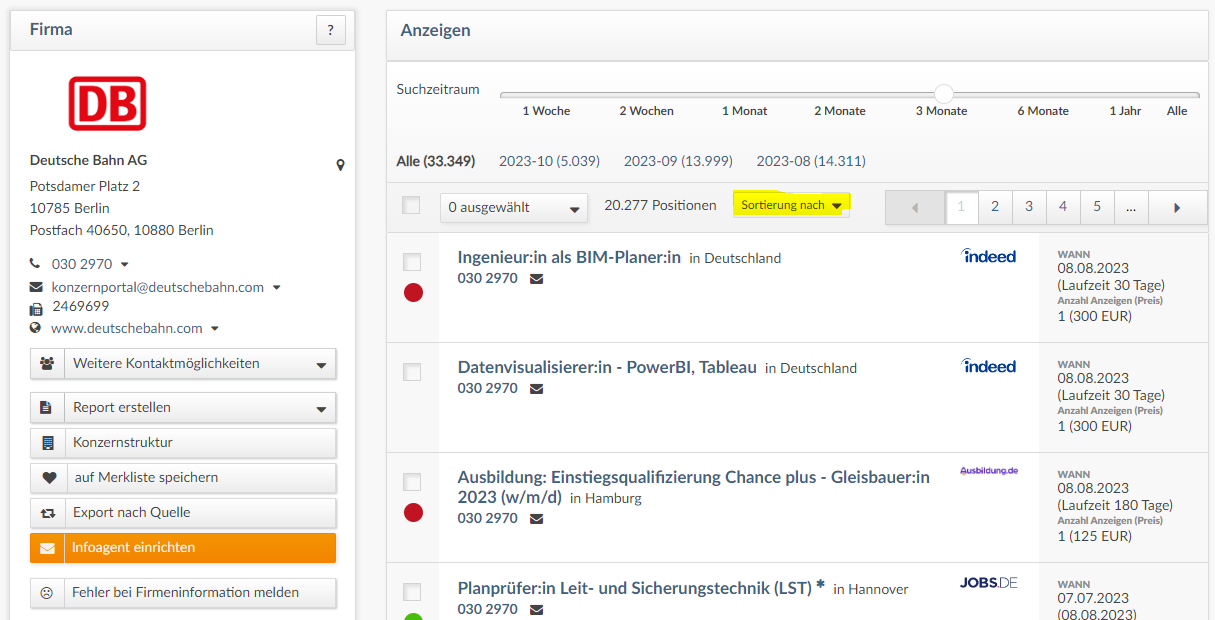Open the indeed logo on the BIM-Planer listing

tap(988, 256)
